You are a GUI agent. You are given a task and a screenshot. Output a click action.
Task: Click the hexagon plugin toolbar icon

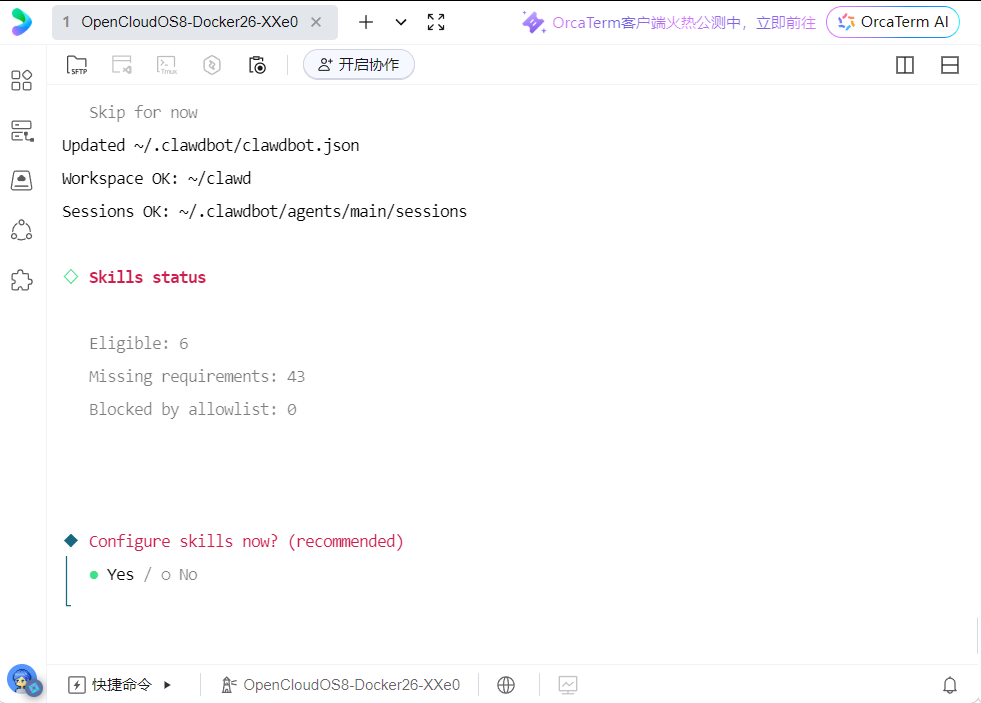tap(212, 64)
